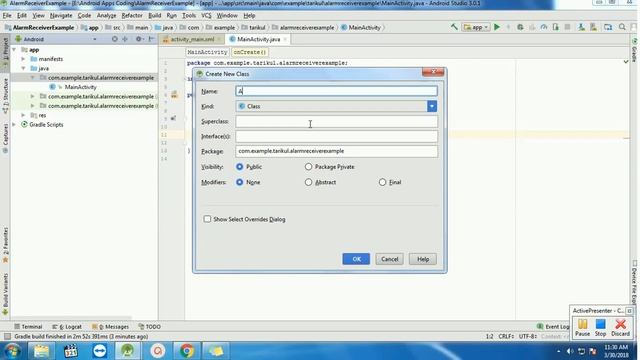Click Collapse All icon in Project panel
The height and width of the screenshot is (360, 640).
coord(125,39)
